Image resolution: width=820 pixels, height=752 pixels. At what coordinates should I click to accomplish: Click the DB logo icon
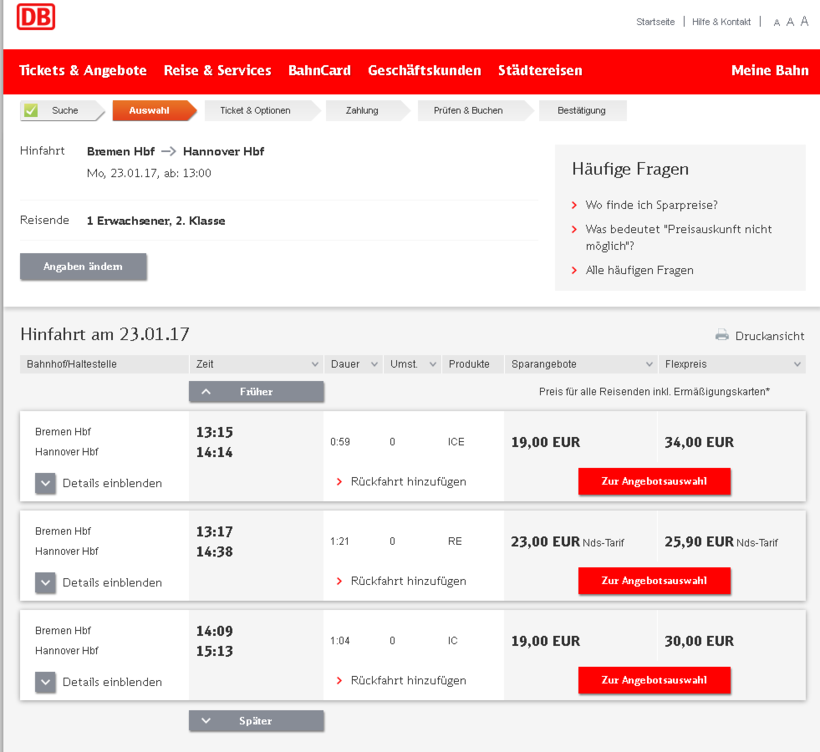(x=37, y=17)
